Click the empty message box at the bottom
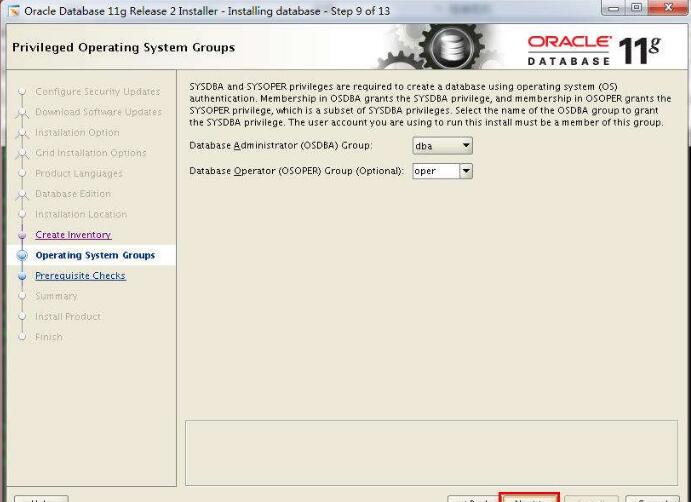The width and height of the screenshot is (691, 502). pos(431,453)
